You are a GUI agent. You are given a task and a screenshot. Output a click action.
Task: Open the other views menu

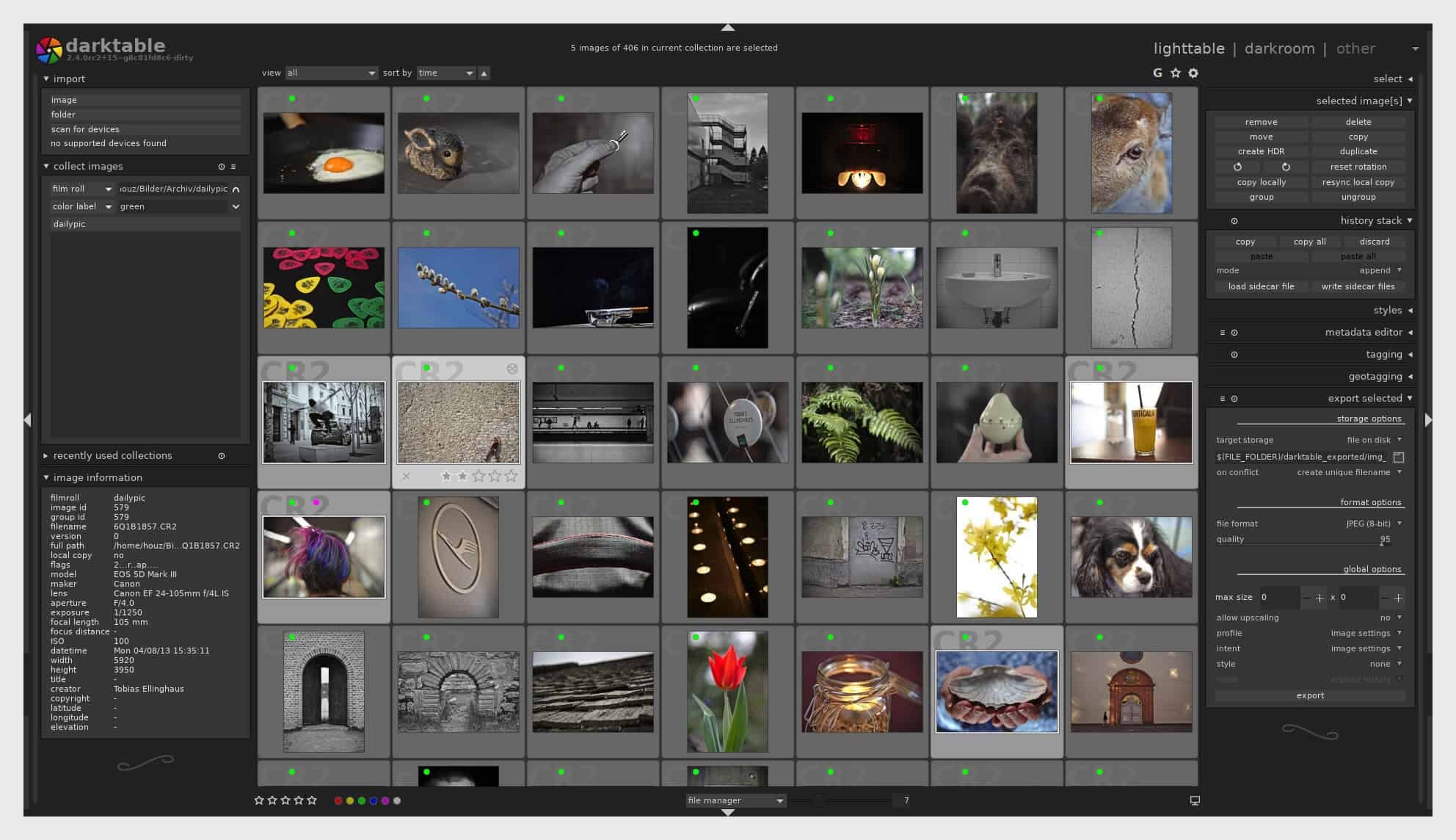(1355, 48)
